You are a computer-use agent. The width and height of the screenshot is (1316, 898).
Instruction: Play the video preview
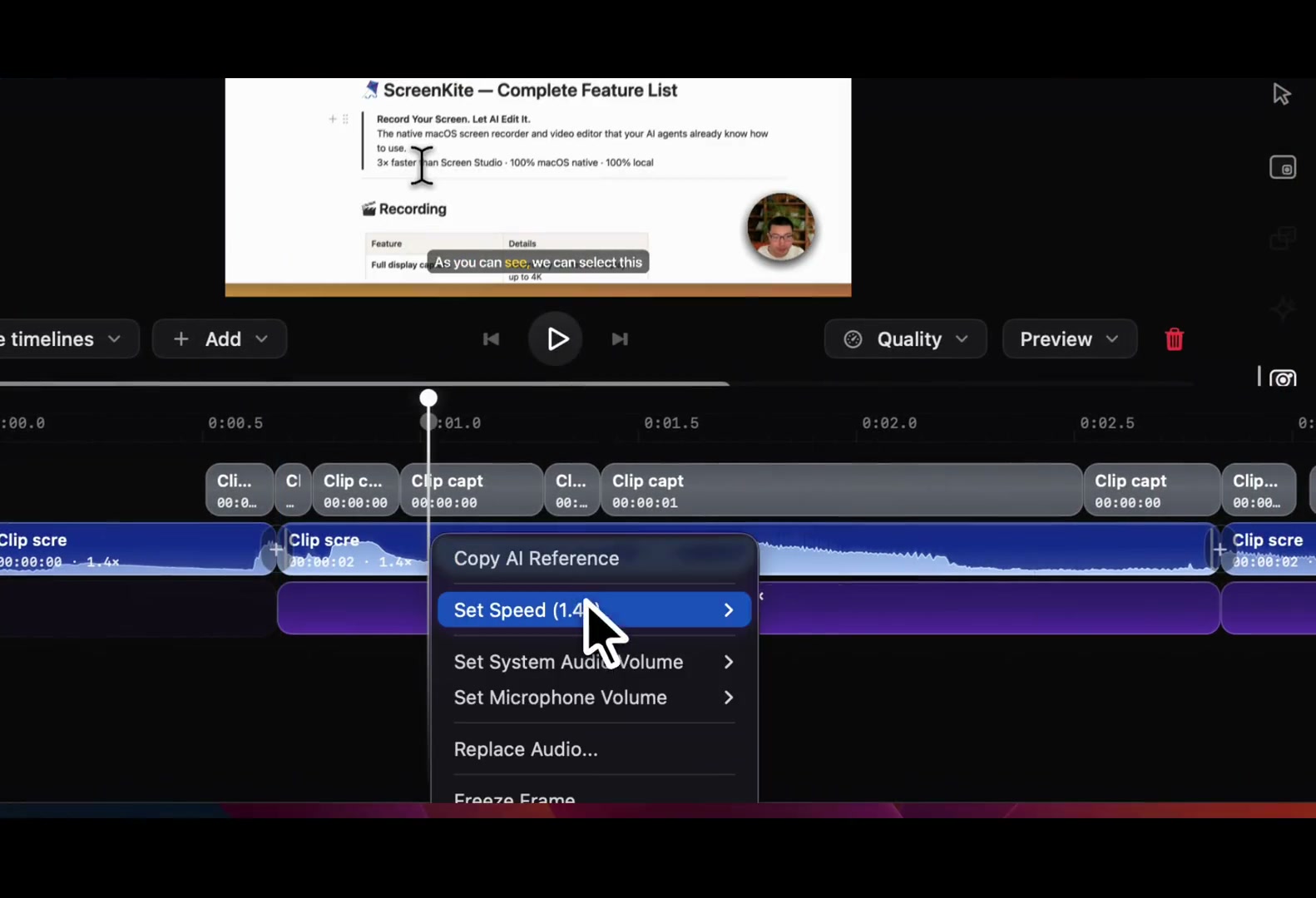tap(556, 338)
